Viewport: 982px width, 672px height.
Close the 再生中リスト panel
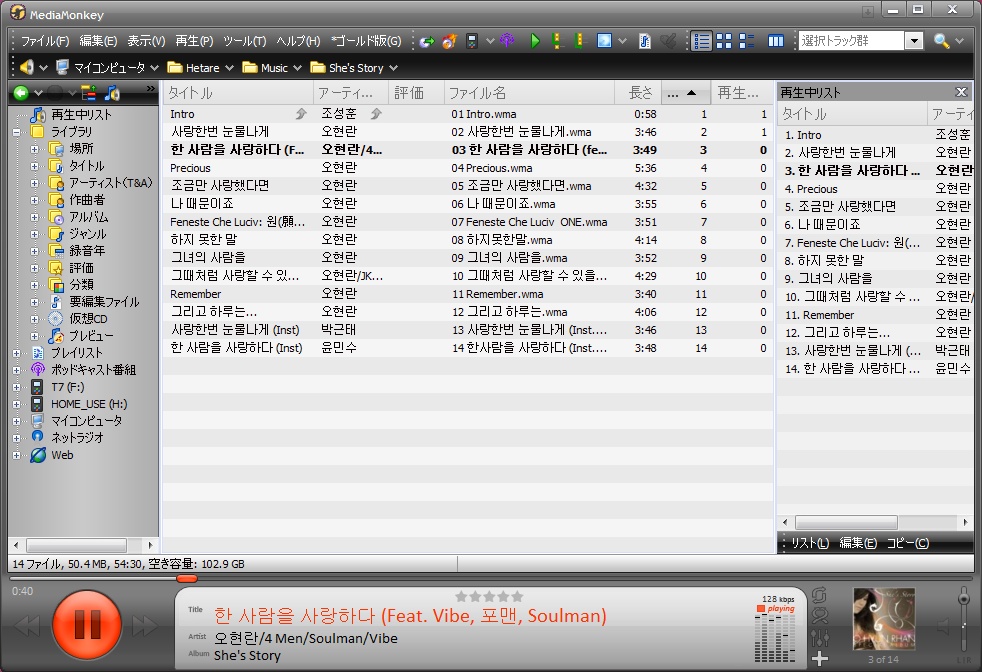click(x=961, y=93)
